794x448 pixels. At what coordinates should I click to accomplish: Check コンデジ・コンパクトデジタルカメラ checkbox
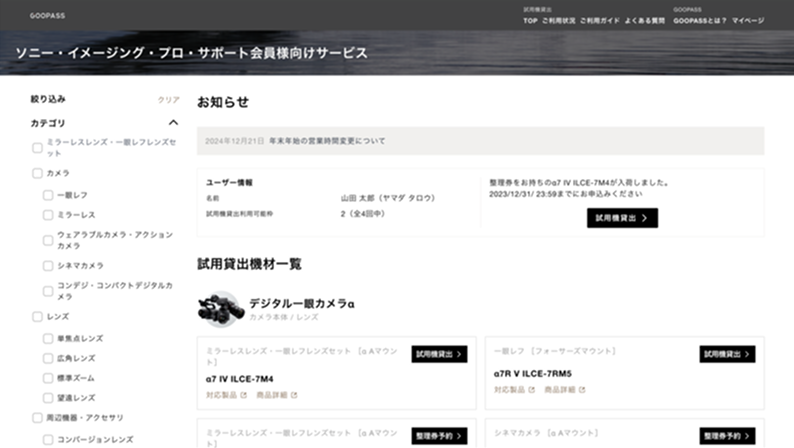(48, 291)
